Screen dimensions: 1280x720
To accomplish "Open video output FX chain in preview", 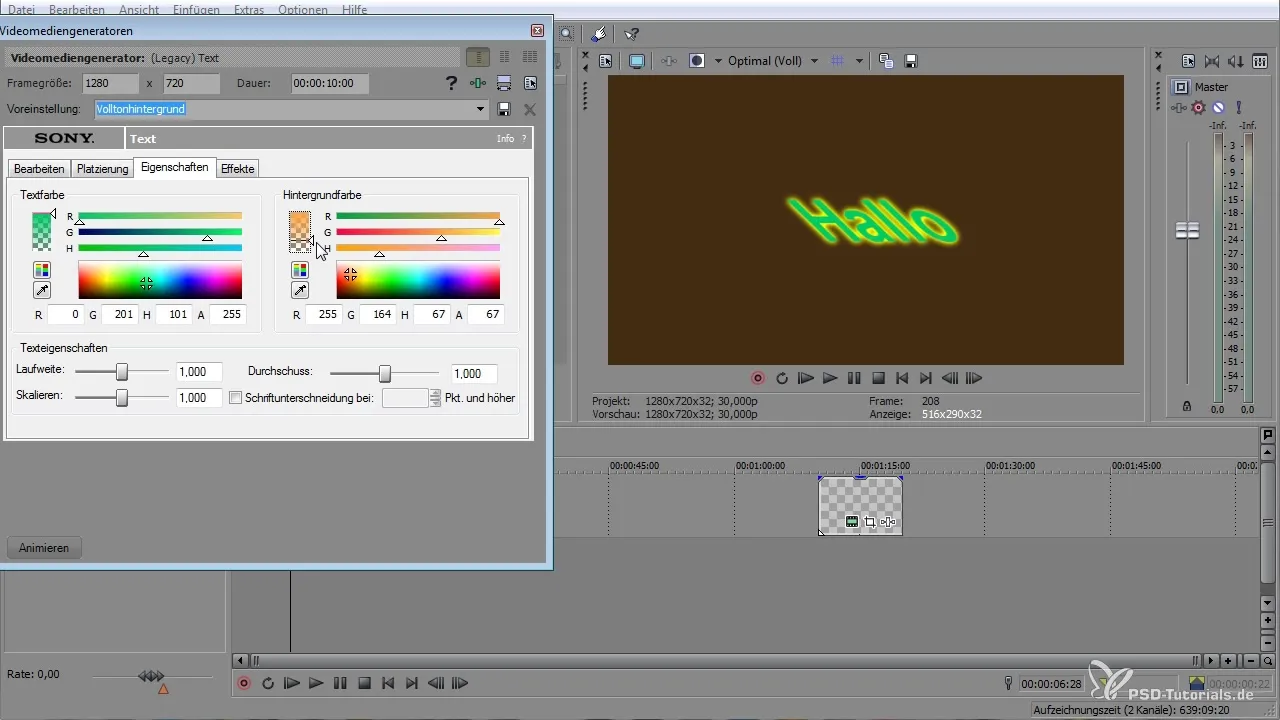I will (x=669, y=61).
